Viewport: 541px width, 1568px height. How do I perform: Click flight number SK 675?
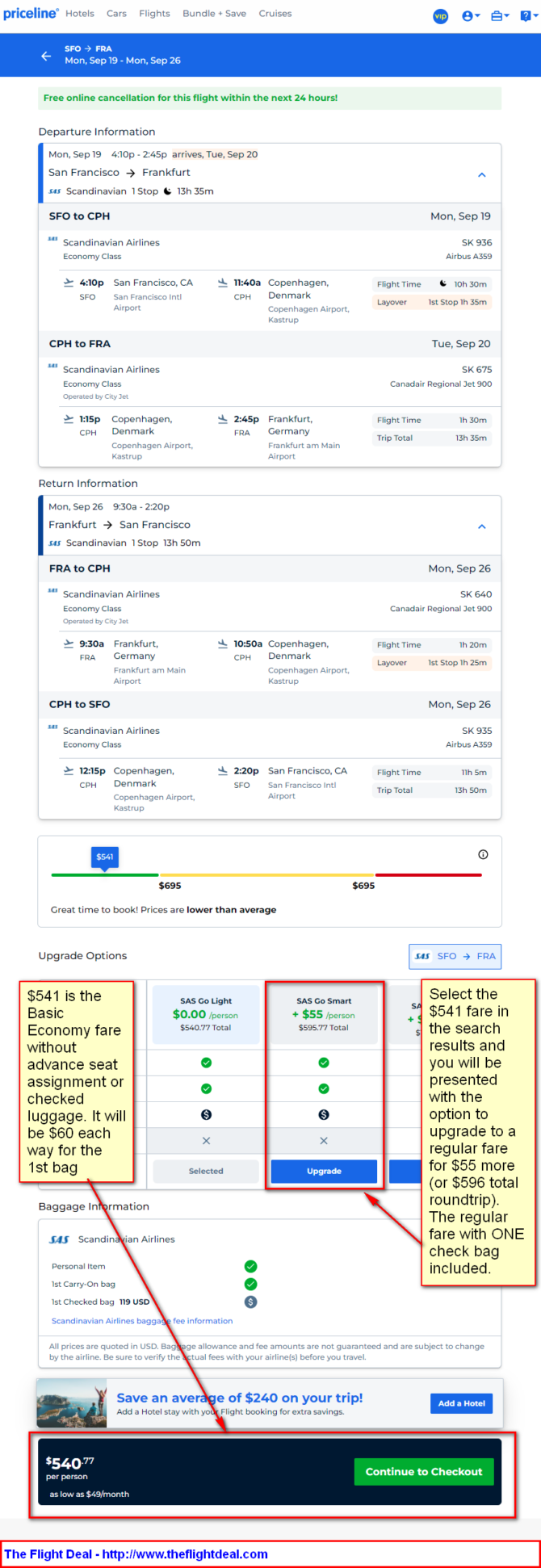click(476, 369)
